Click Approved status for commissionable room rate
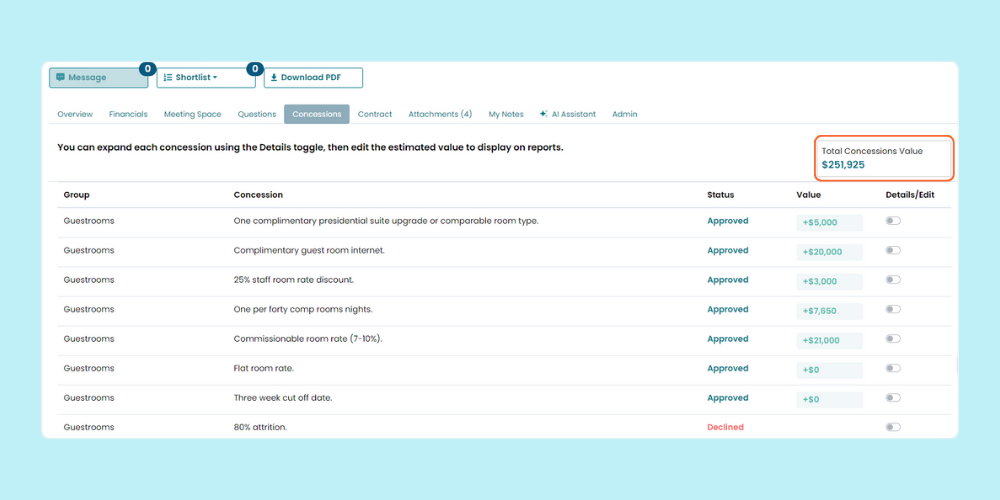The height and width of the screenshot is (500, 1000). (728, 339)
